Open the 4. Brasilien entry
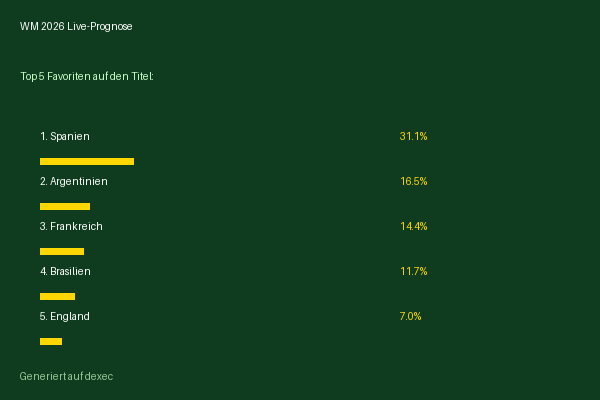 (65, 271)
